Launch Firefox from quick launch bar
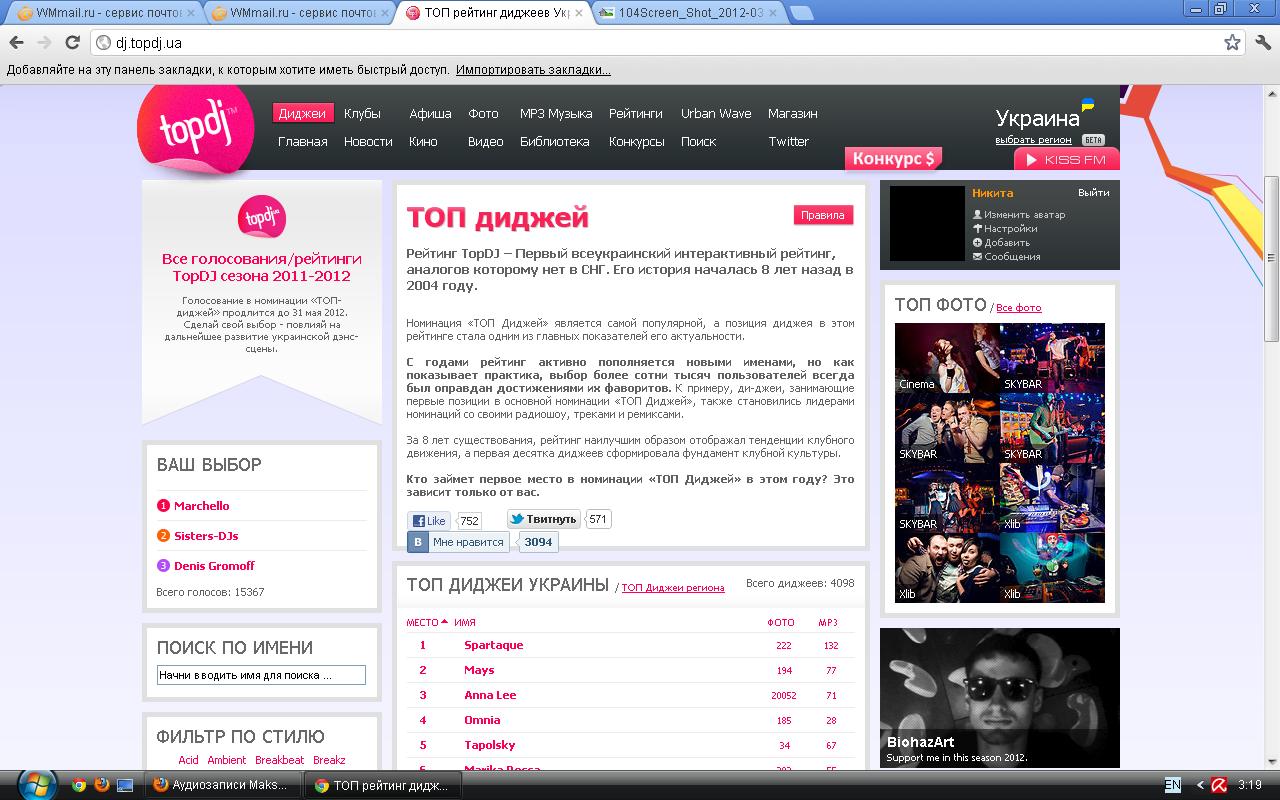Image resolution: width=1280 pixels, height=800 pixels. click(x=102, y=785)
